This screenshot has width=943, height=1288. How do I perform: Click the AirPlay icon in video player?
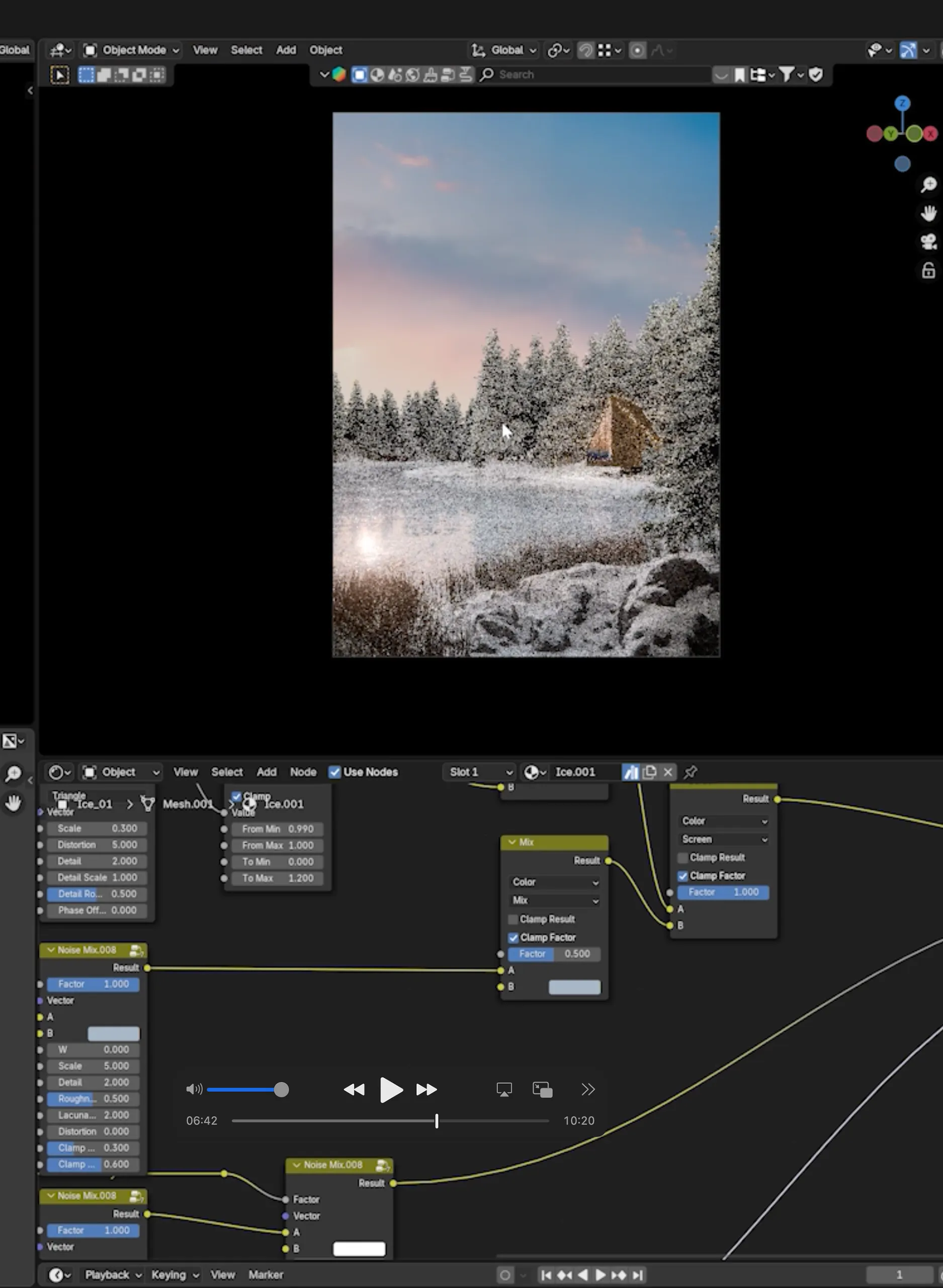(x=503, y=1089)
